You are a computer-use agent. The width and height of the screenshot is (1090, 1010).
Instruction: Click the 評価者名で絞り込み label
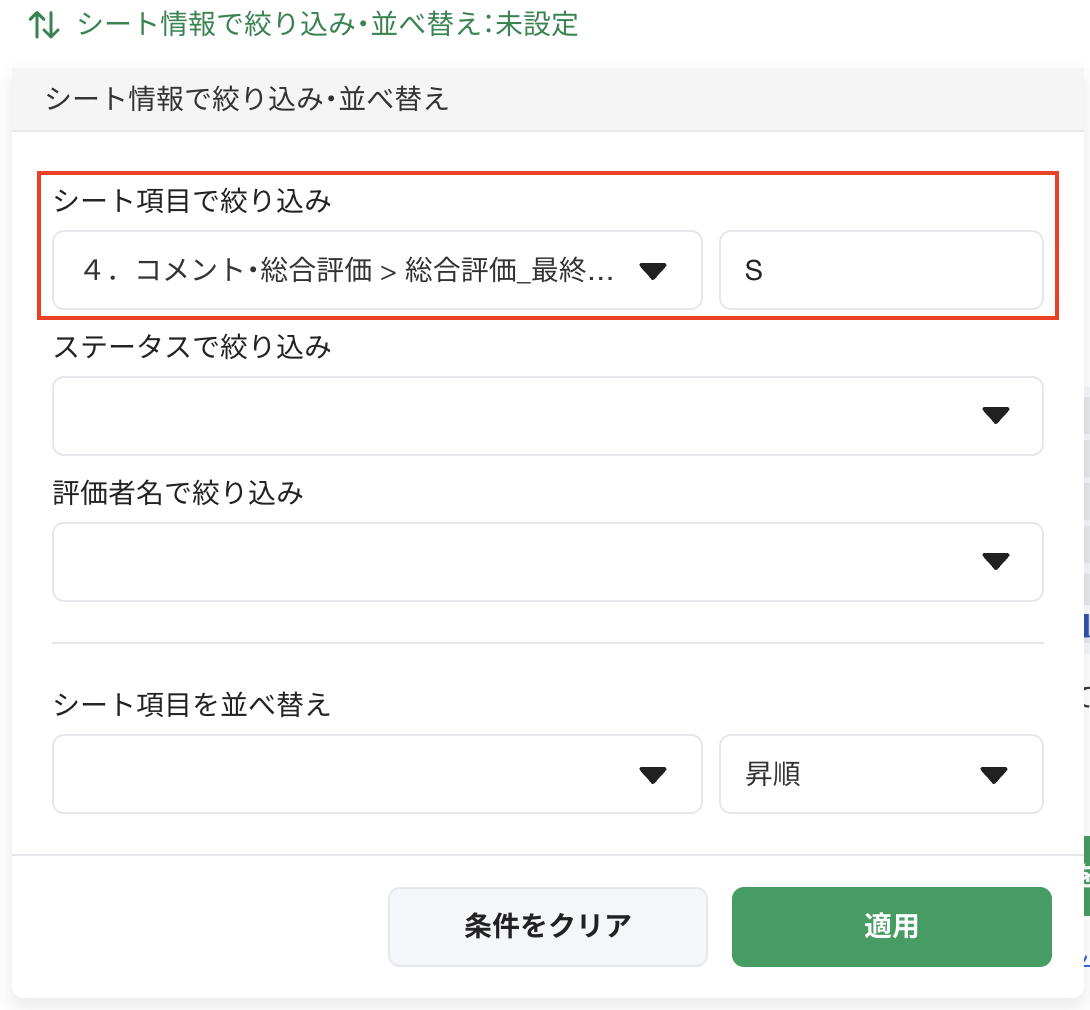point(178,493)
